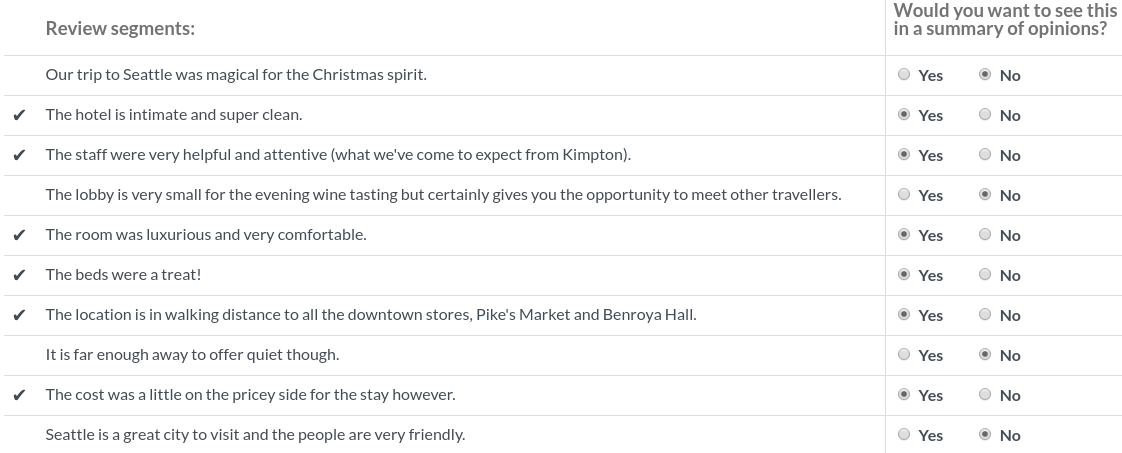Select No for the intimate, super clean hotel segment

click(x=985, y=115)
